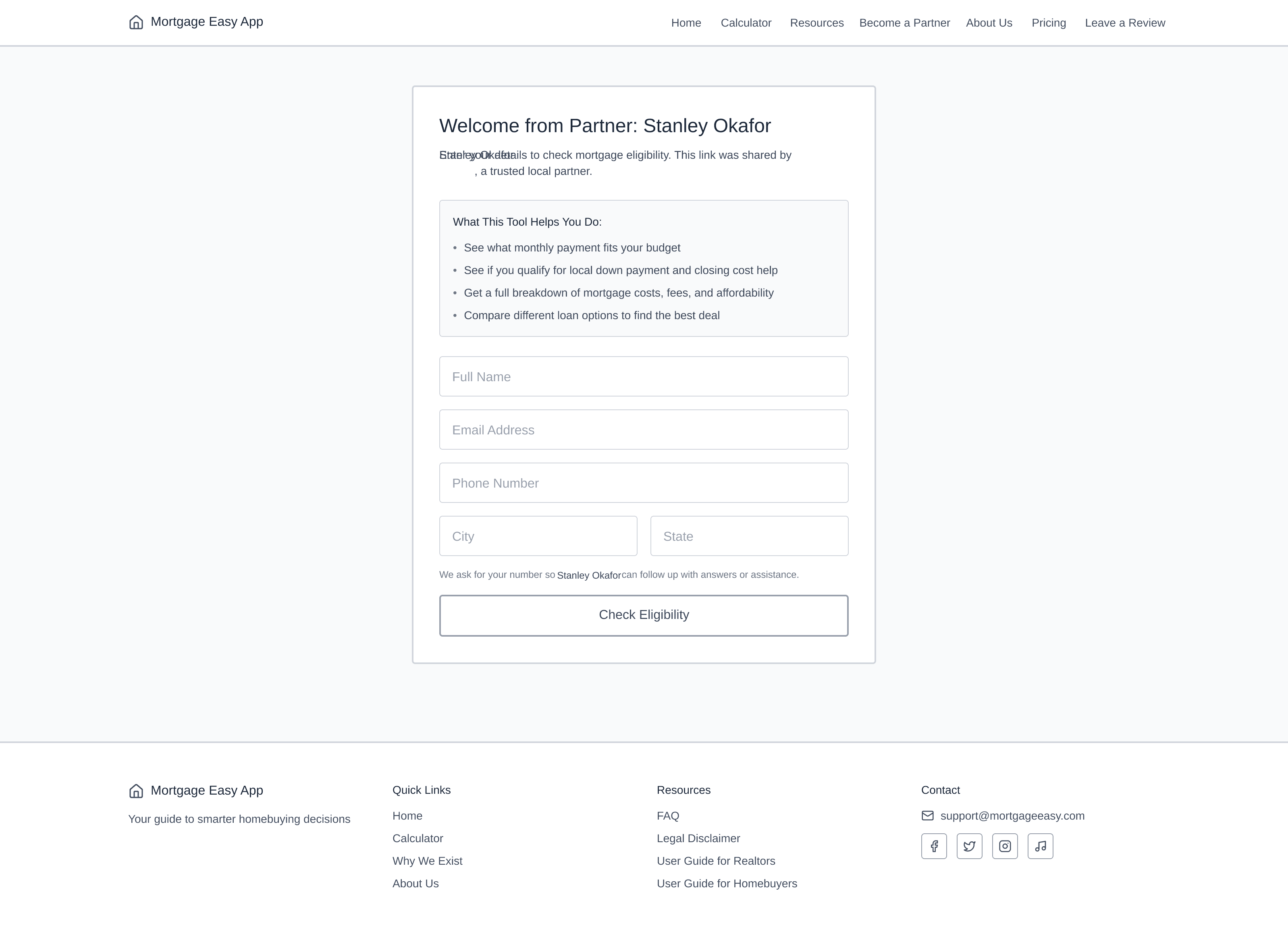Image resolution: width=1288 pixels, height=930 pixels.
Task: Open User Guide for Homebuyers
Action: click(727, 883)
